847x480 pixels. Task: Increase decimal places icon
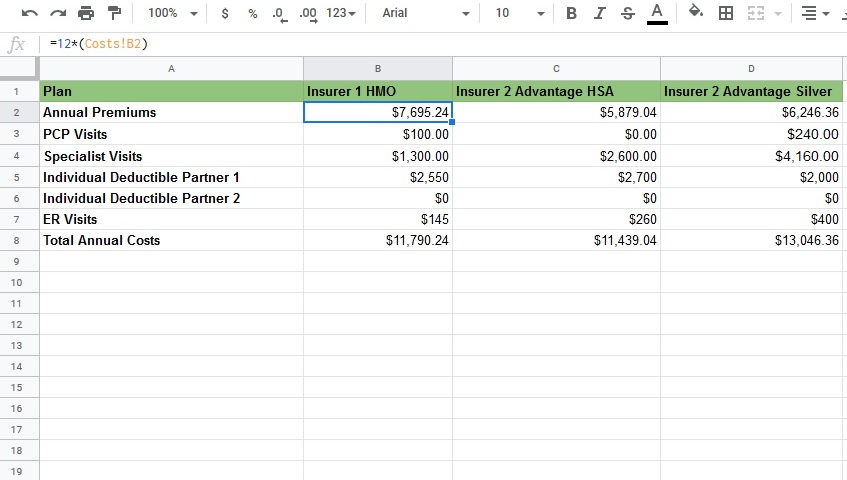pyautogui.click(x=308, y=13)
